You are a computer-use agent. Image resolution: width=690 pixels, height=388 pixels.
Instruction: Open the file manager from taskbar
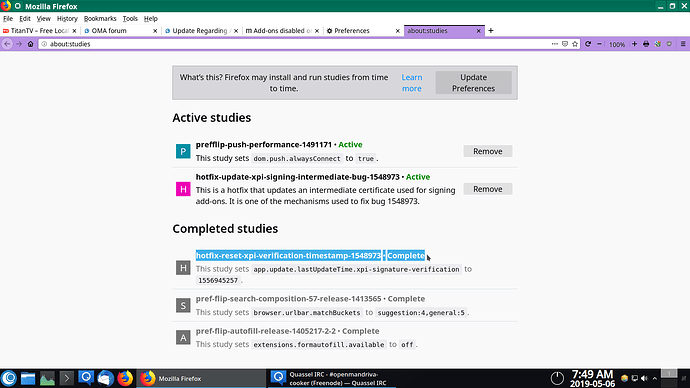(x=28, y=379)
